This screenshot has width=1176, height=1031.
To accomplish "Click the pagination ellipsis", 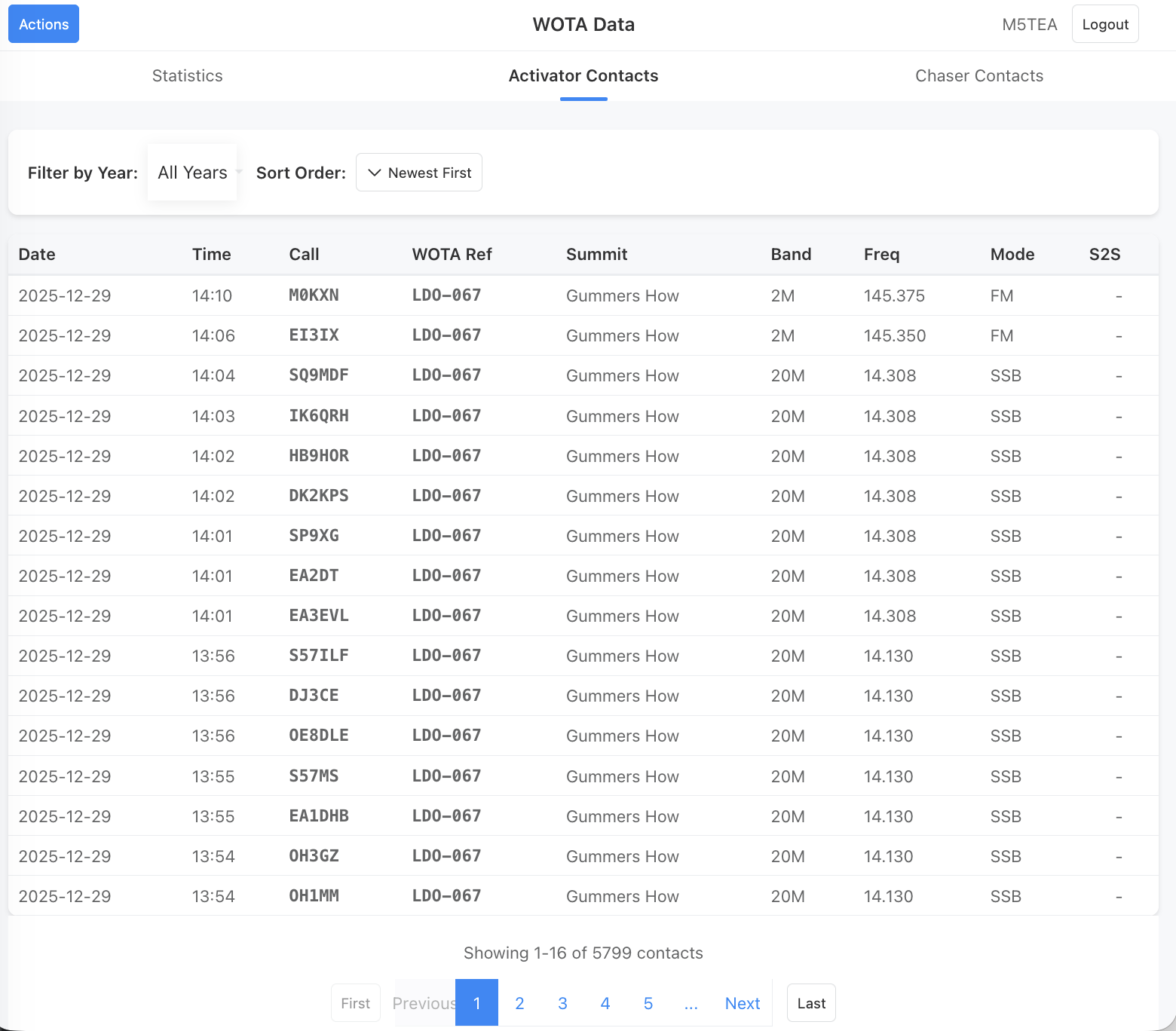I will (x=691, y=1003).
